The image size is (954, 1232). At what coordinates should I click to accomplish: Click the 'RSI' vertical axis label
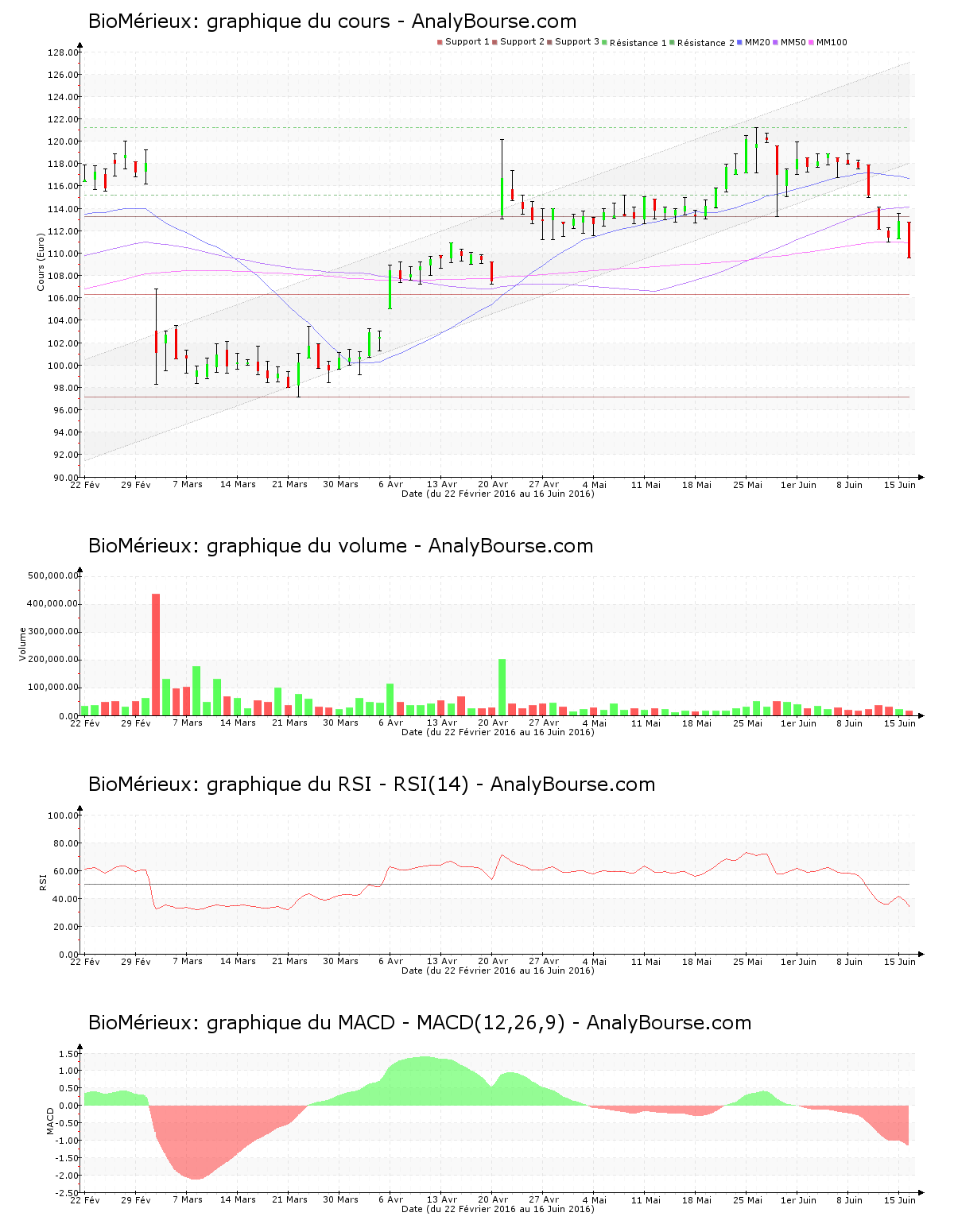[41, 881]
